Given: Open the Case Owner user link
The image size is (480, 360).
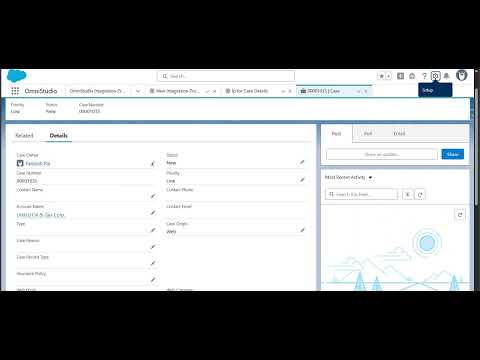Looking at the screenshot, I should coord(38,163).
